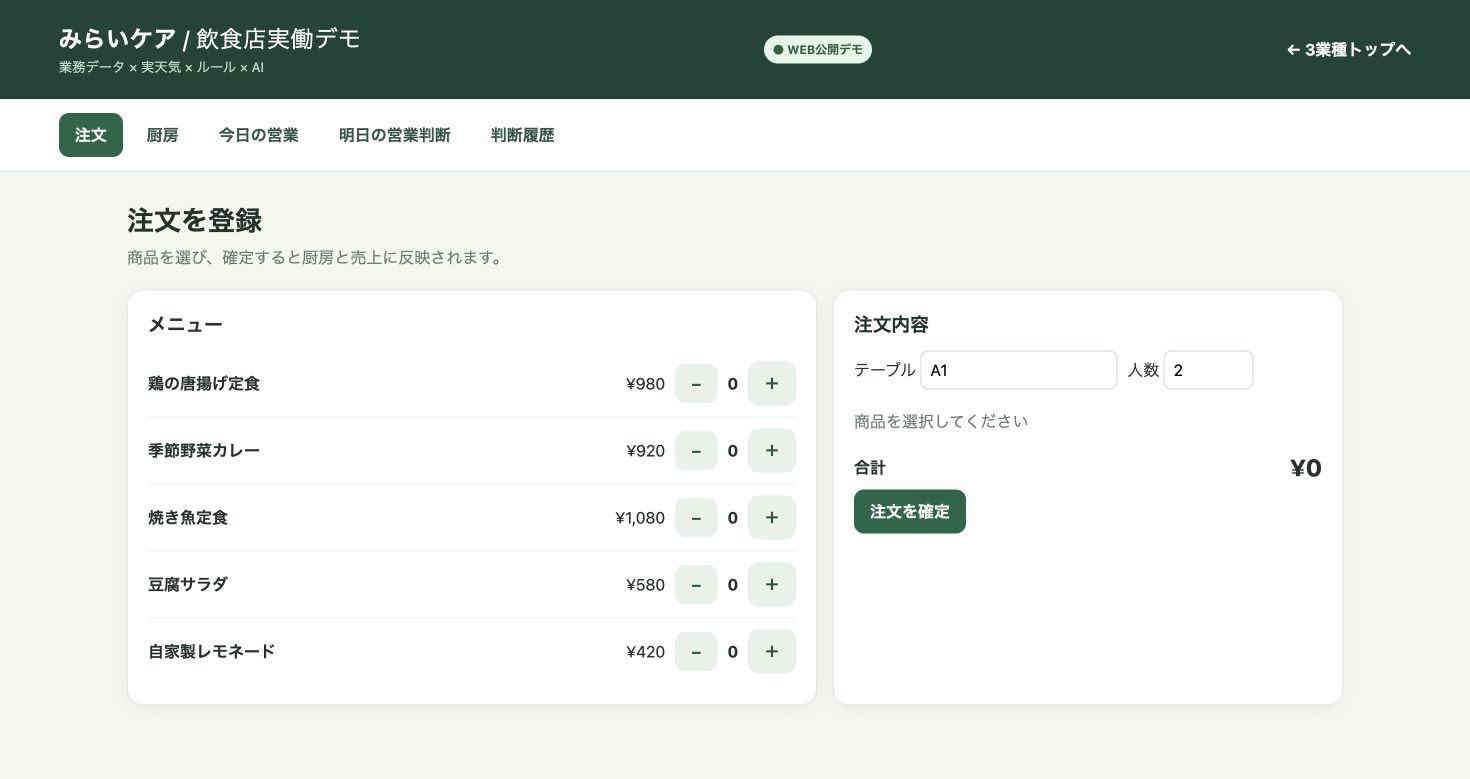Click 注文を確定 button
Screen dimensions: 1470x779
pyautogui.click(x=910, y=512)
